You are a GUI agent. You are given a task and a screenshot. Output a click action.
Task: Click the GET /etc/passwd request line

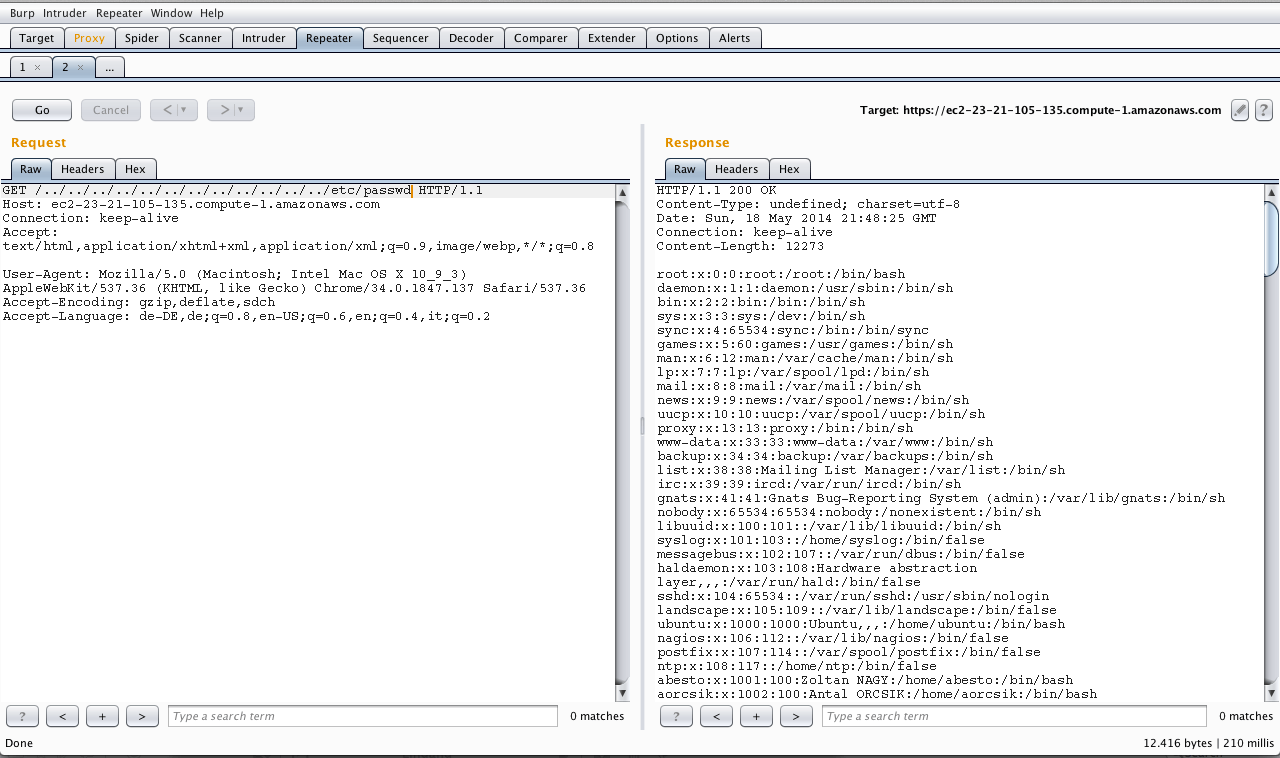pos(243,190)
